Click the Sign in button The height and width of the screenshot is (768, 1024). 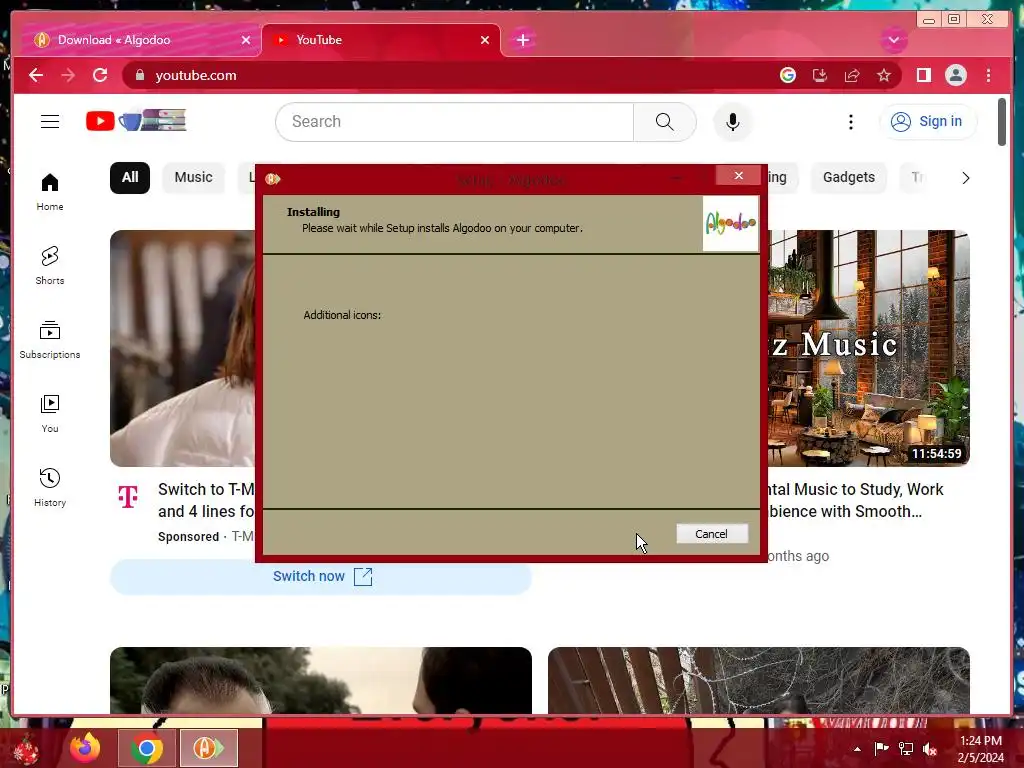coord(928,121)
